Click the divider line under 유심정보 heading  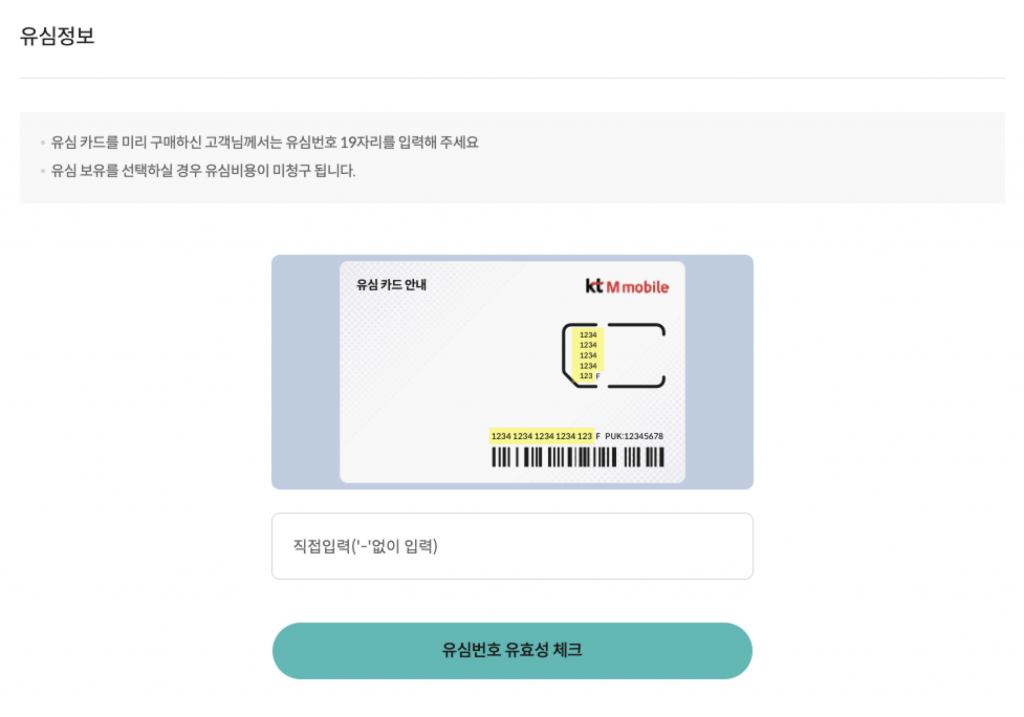[512, 78]
